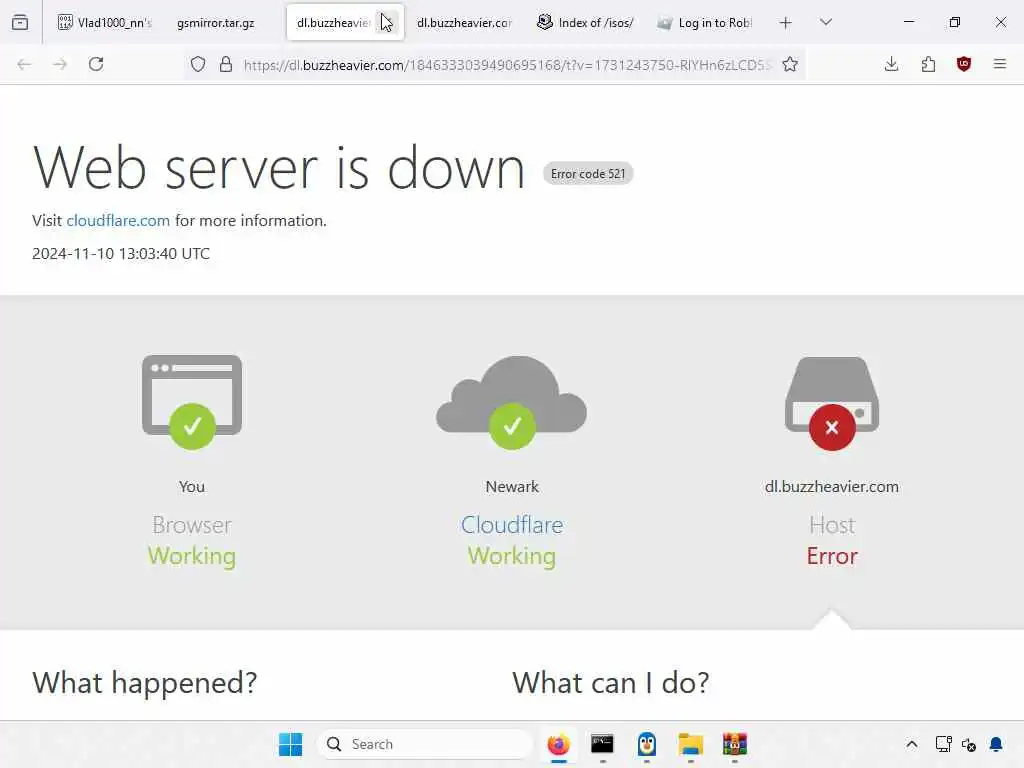Click the What happened? heading

click(145, 683)
